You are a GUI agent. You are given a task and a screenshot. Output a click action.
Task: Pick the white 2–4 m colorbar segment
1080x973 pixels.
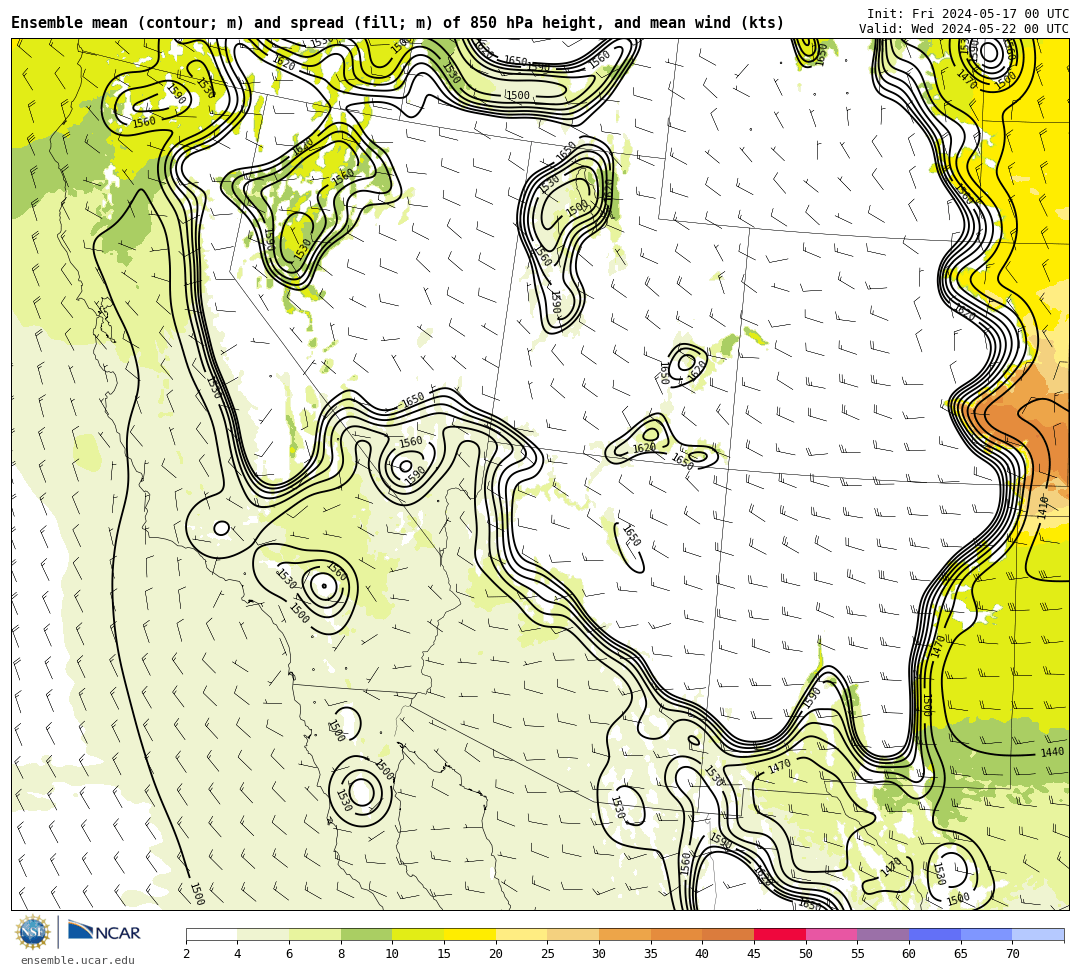(211, 934)
